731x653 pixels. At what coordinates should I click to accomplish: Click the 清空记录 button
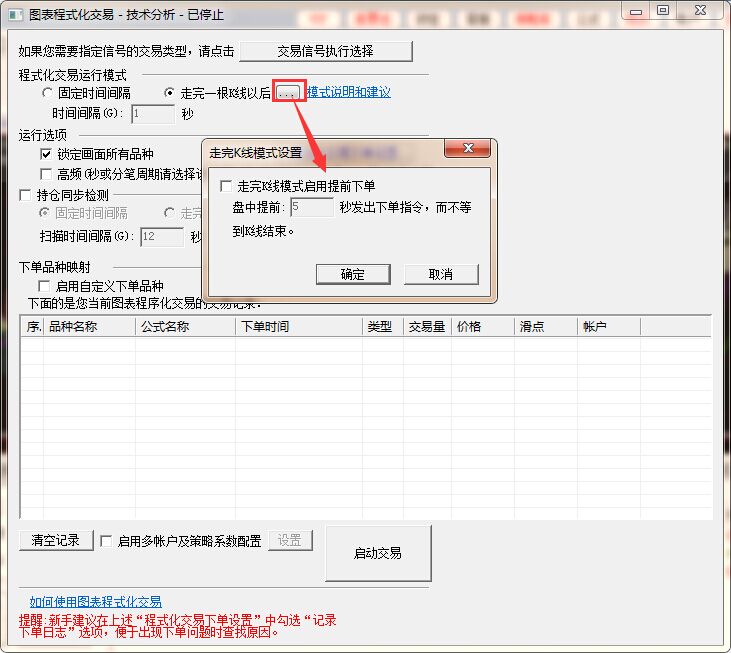coord(55,540)
